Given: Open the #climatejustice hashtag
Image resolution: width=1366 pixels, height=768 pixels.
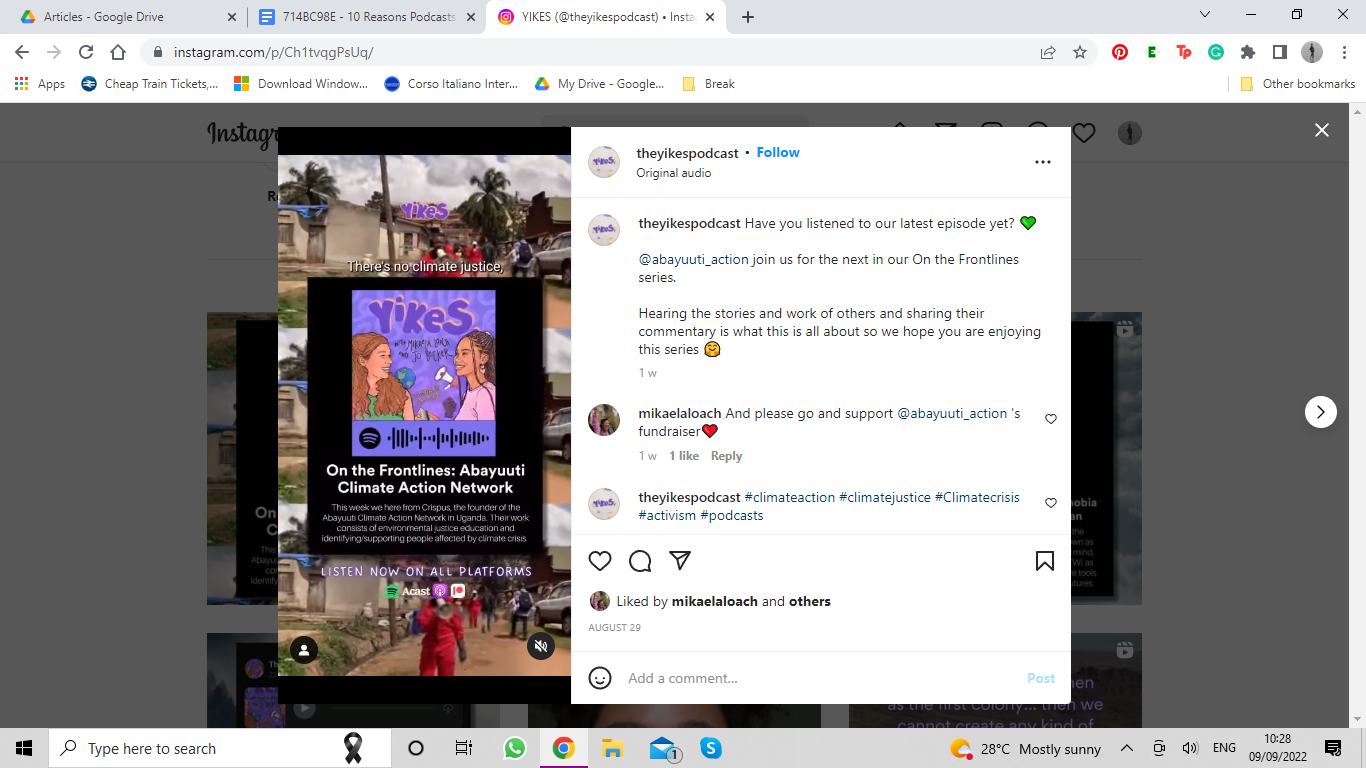Looking at the screenshot, I should [x=884, y=497].
